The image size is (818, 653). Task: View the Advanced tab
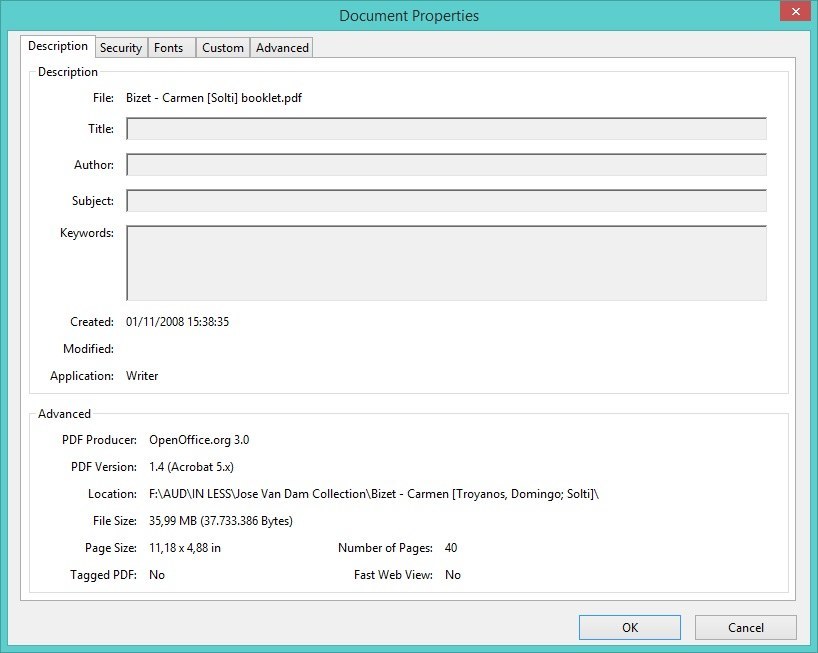[281, 47]
